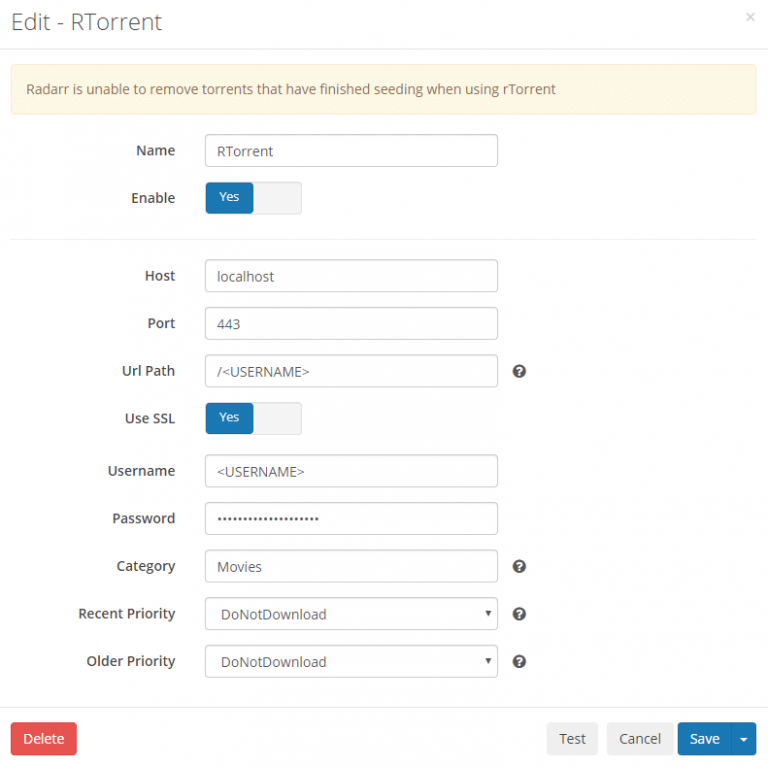Viewport: 768px width, 767px height.
Task: Click the Save button
Action: (x=704, y=739)
